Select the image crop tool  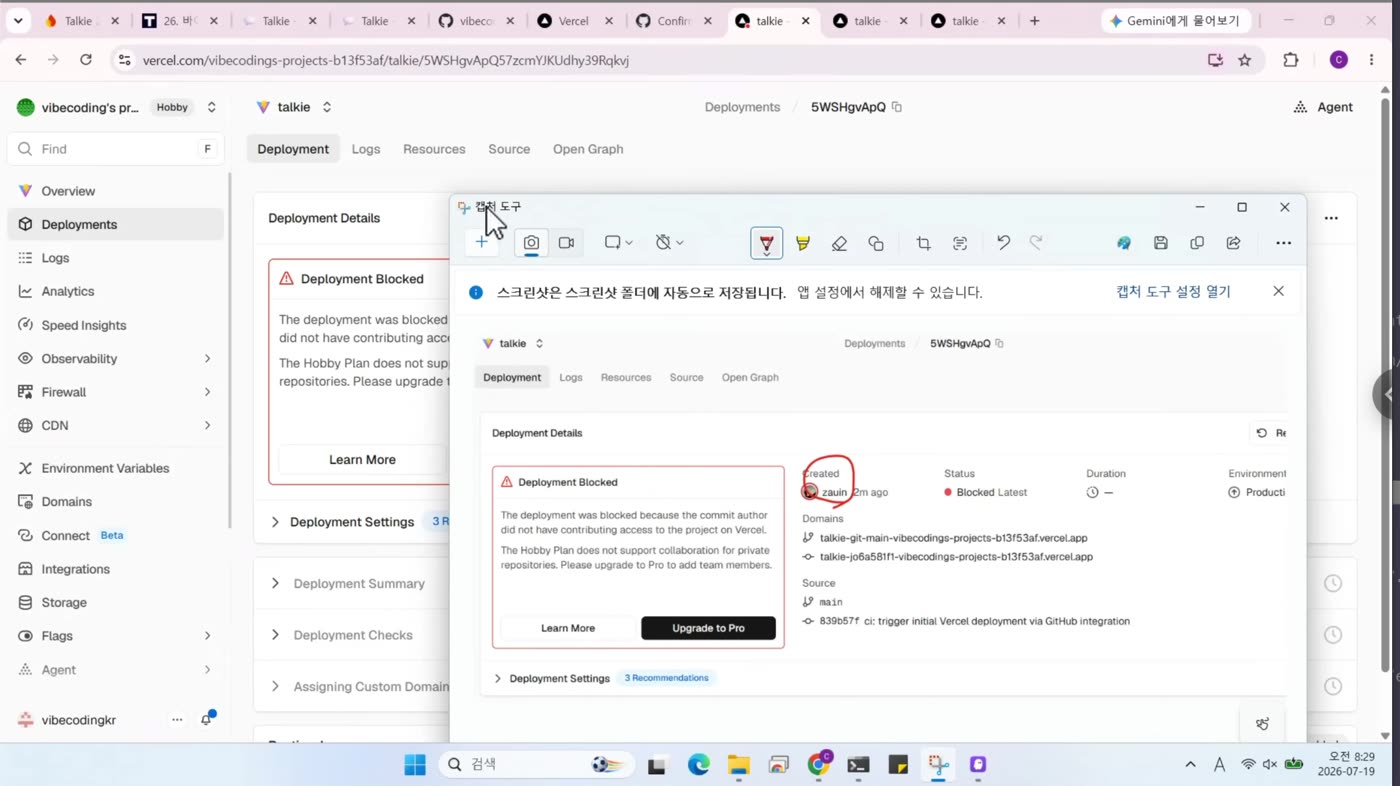click(x=923, y=243)
